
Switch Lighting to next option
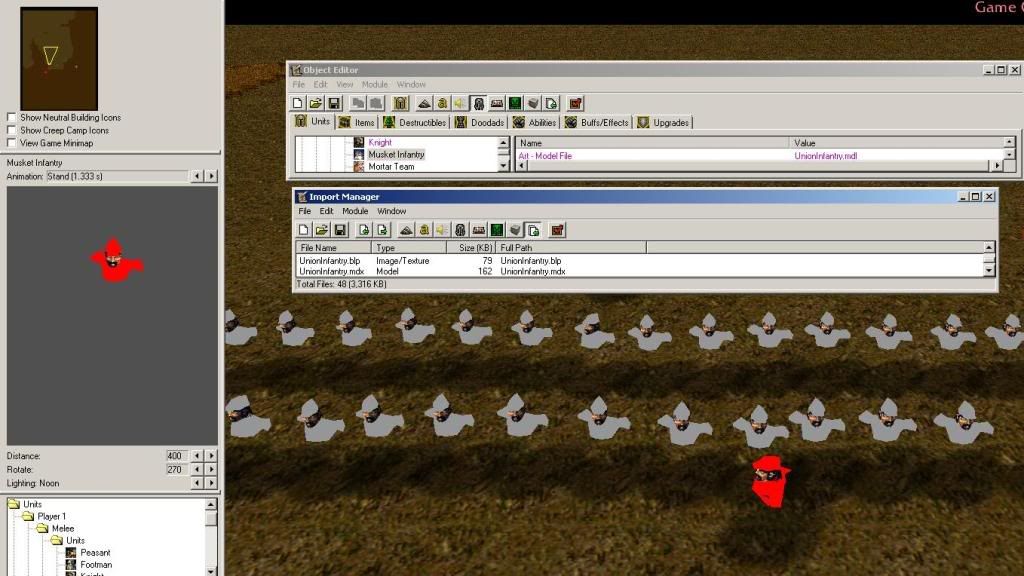pyautogui.click(x=211, y=483)
